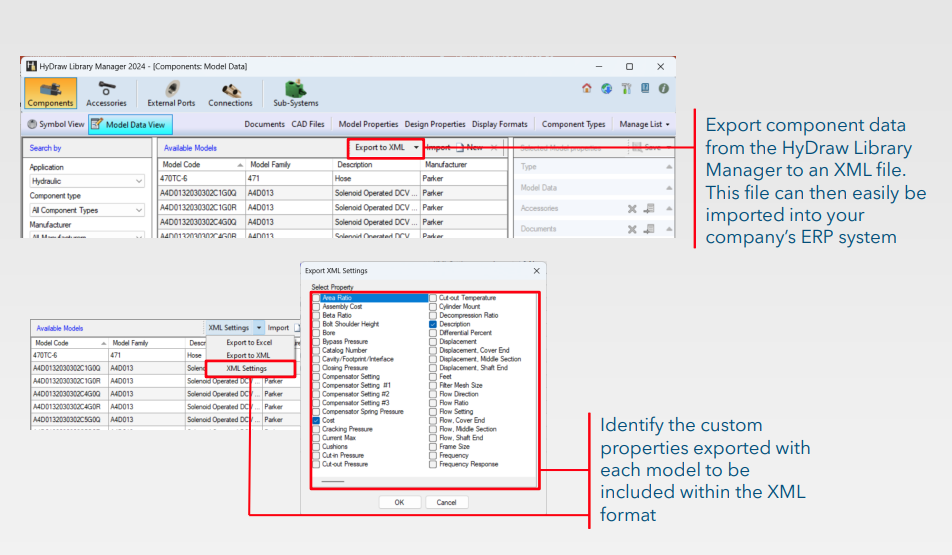Viewport: 952px width, 555px height.
Task: Check the Frame Size property
Action: pos(433,446)
